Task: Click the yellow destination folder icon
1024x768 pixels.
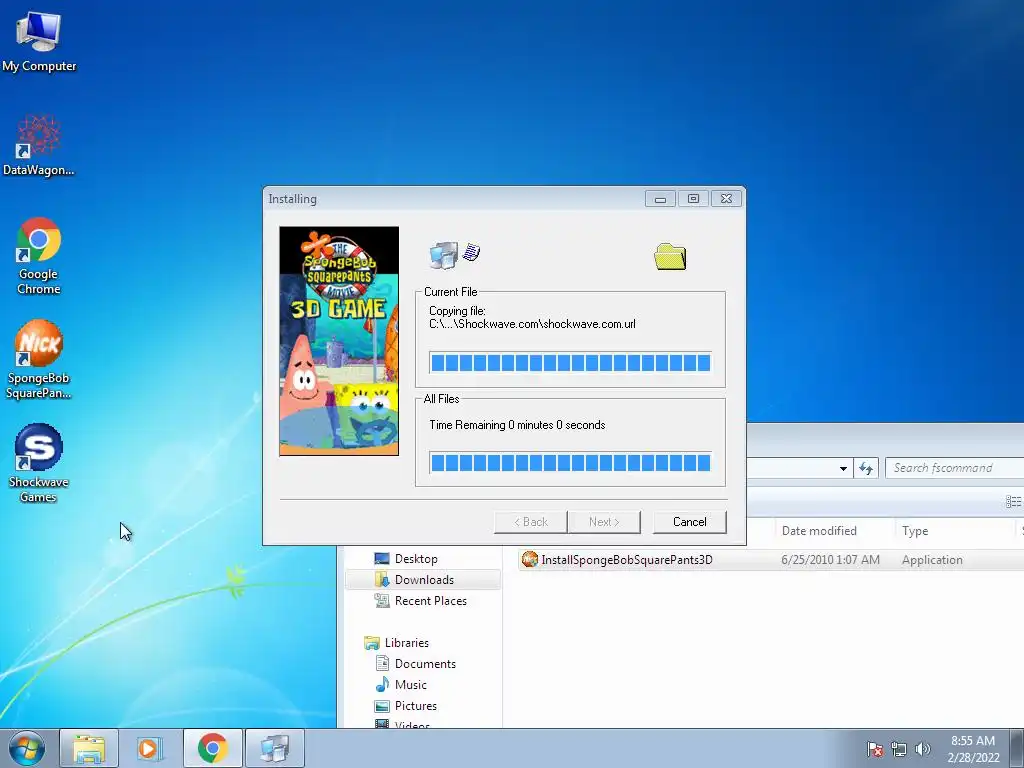Action: pyautogui.click(x=670, y=257)
